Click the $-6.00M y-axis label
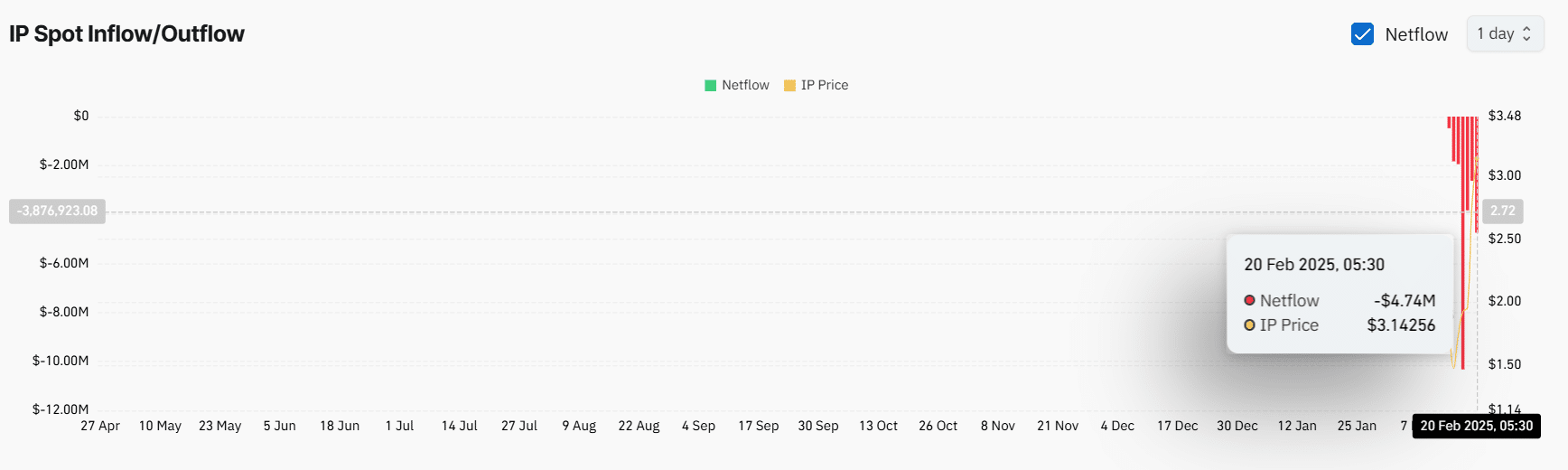The width and height of the screenshot is (1568, 470). [64, 263]
